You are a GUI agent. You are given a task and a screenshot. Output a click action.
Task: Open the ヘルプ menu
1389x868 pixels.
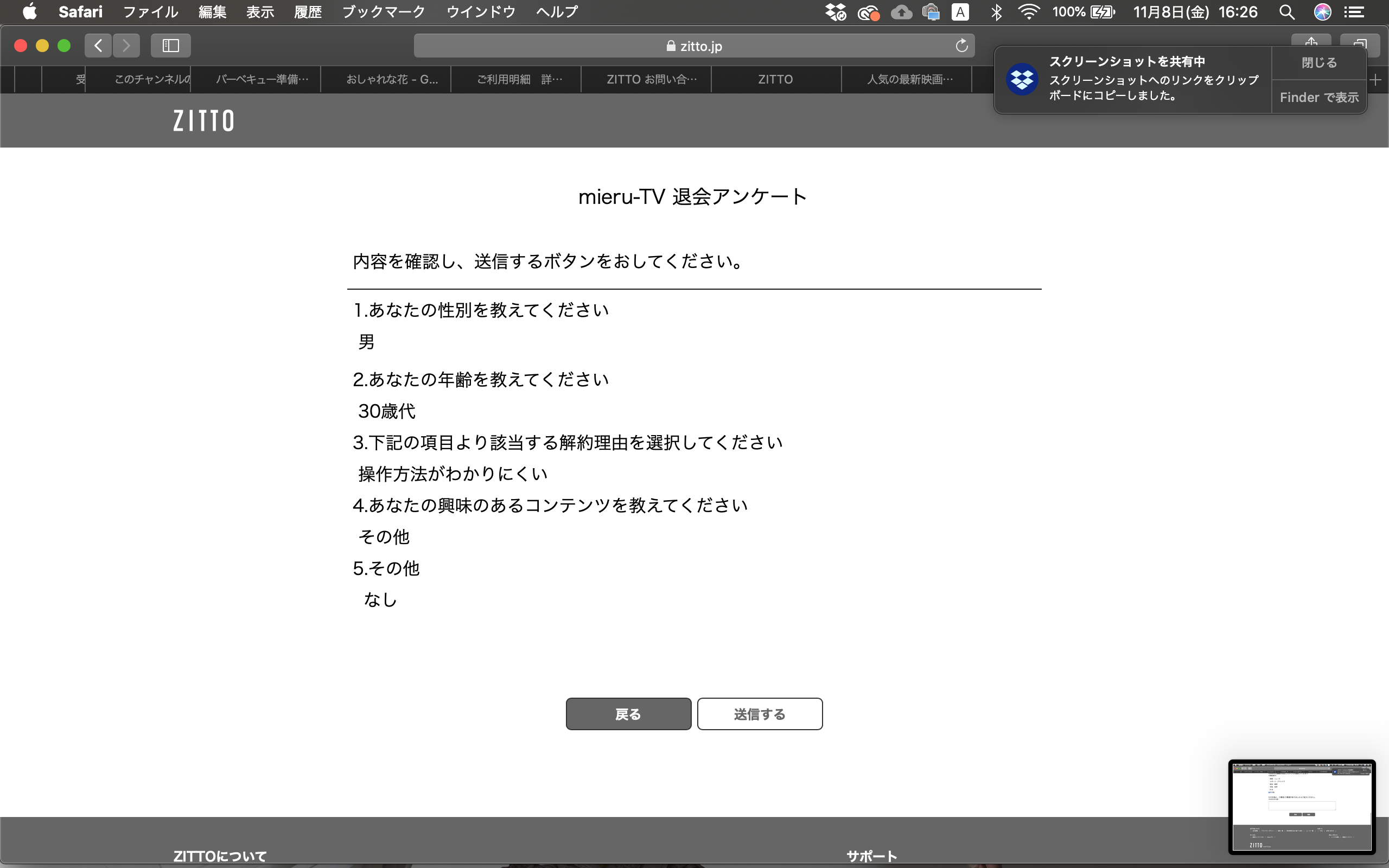(557, 11)
